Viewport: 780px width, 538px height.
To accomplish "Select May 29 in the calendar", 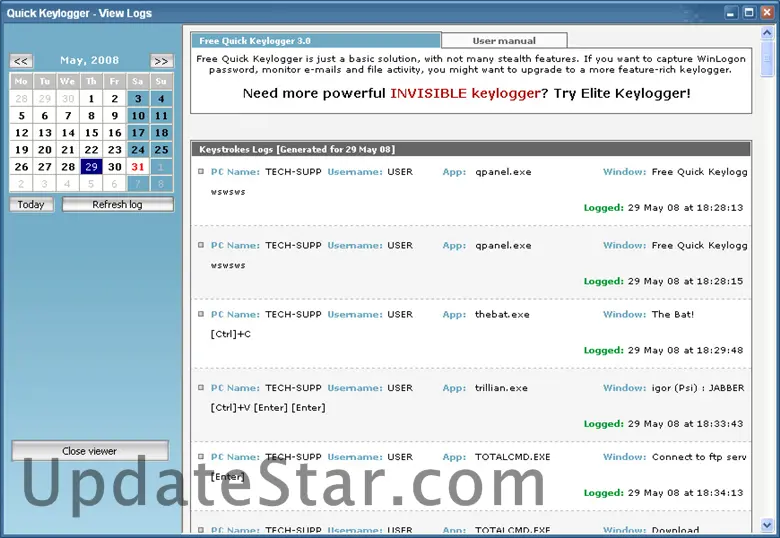I will [92, 167].
